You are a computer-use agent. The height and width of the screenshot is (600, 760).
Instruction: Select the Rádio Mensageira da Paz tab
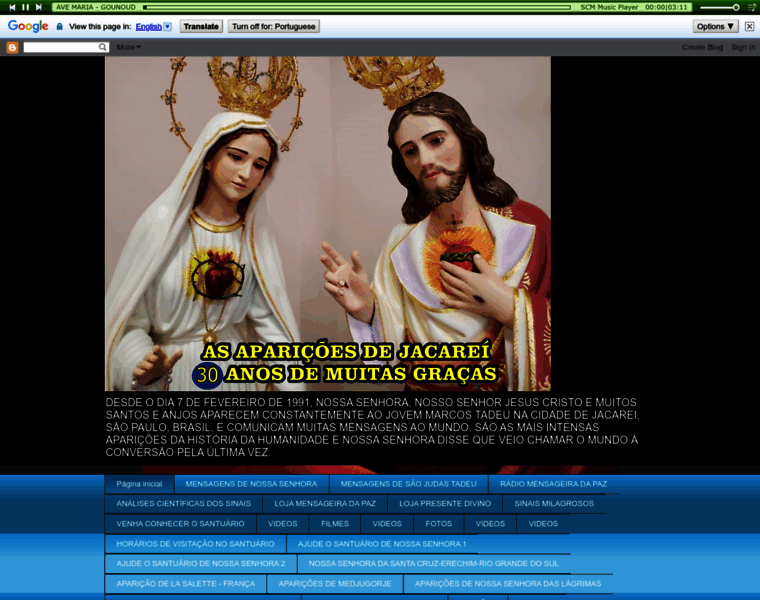(x=553, y=483)
